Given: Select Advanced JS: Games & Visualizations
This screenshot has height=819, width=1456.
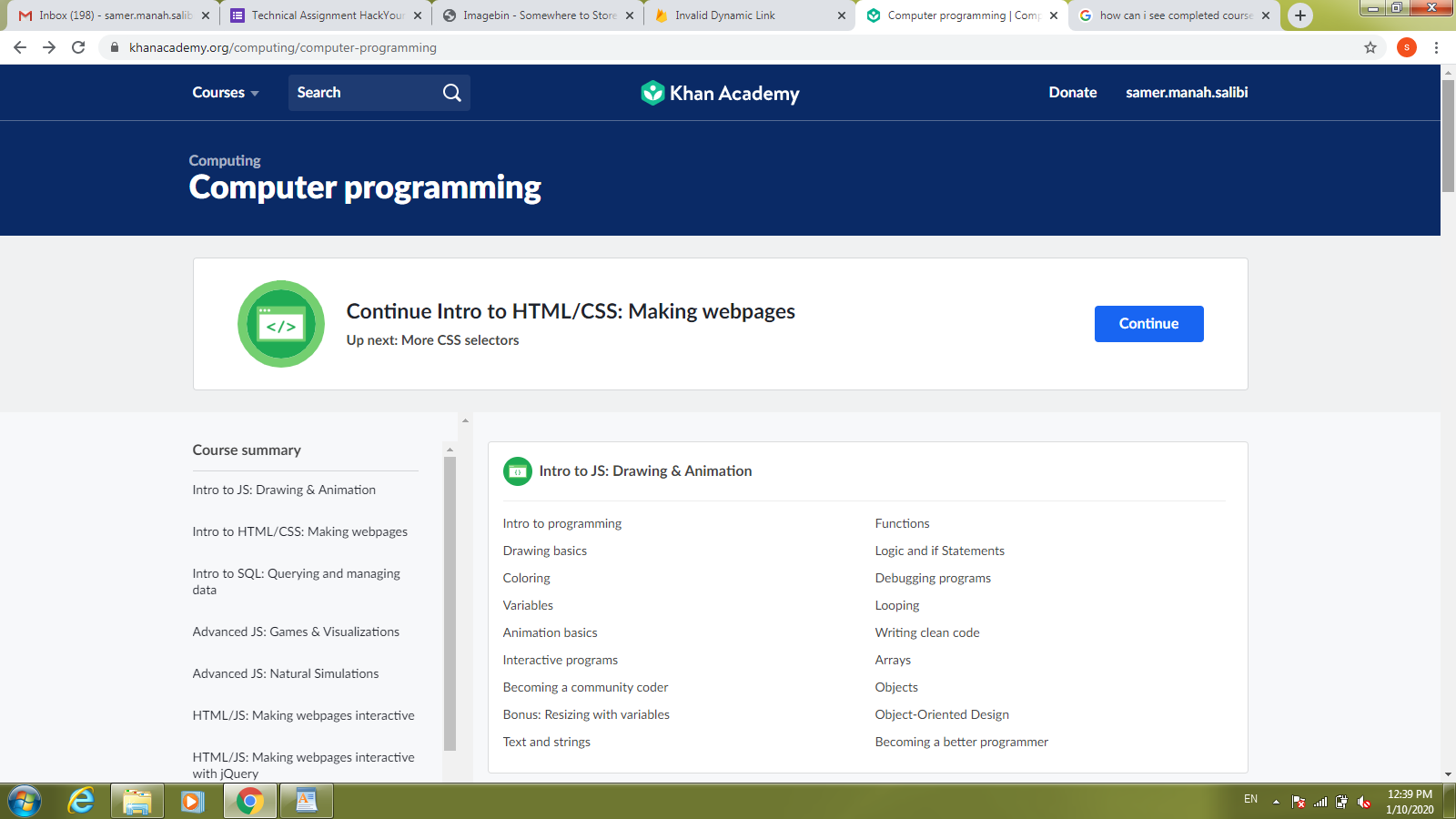Looking at the screenshot, I should coord(296,632).
